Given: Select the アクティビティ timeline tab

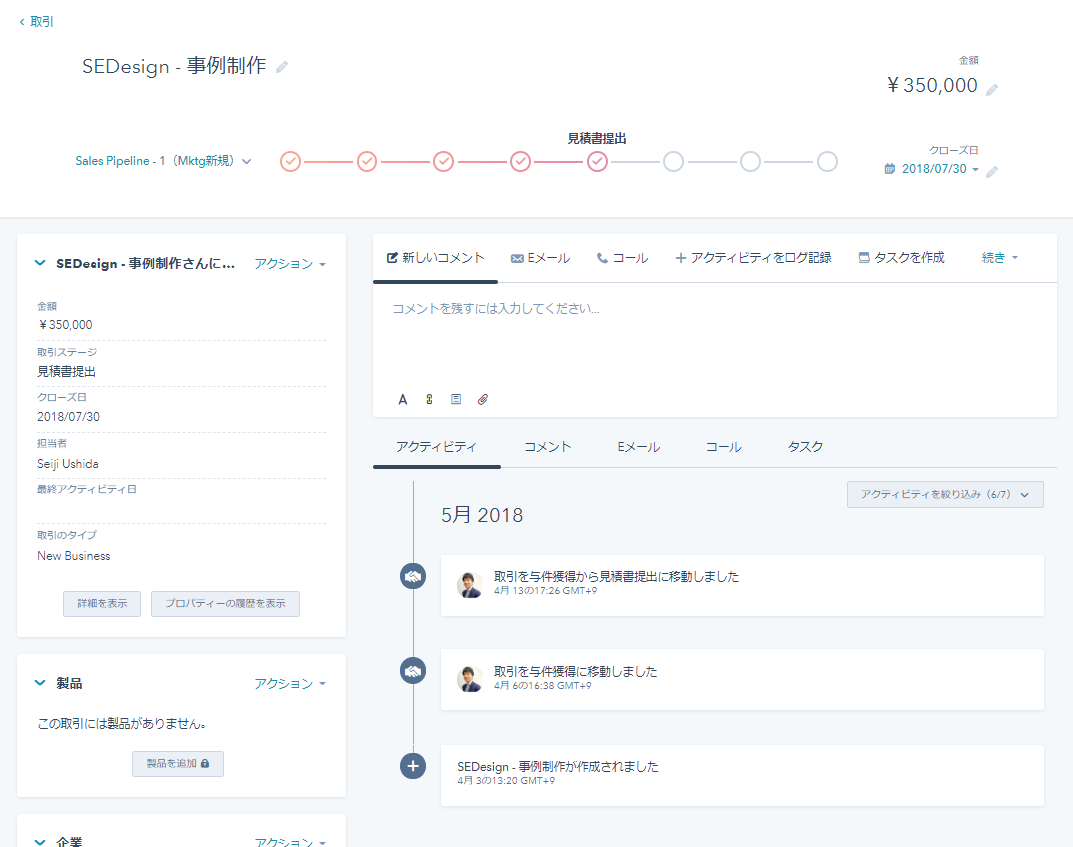Looking at the screenshot, I should pos(437,447).
